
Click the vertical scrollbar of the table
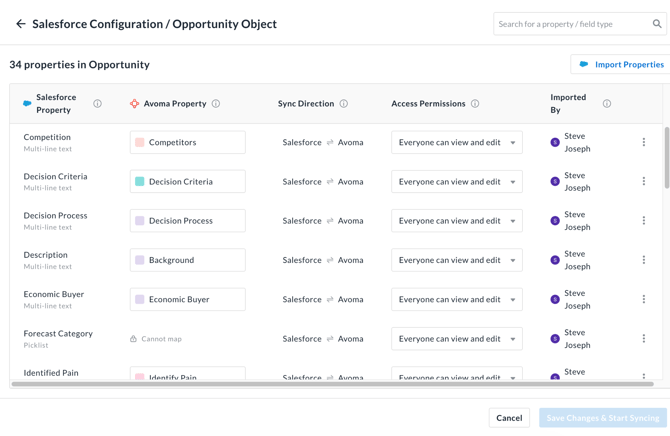(x=667, y=158)
